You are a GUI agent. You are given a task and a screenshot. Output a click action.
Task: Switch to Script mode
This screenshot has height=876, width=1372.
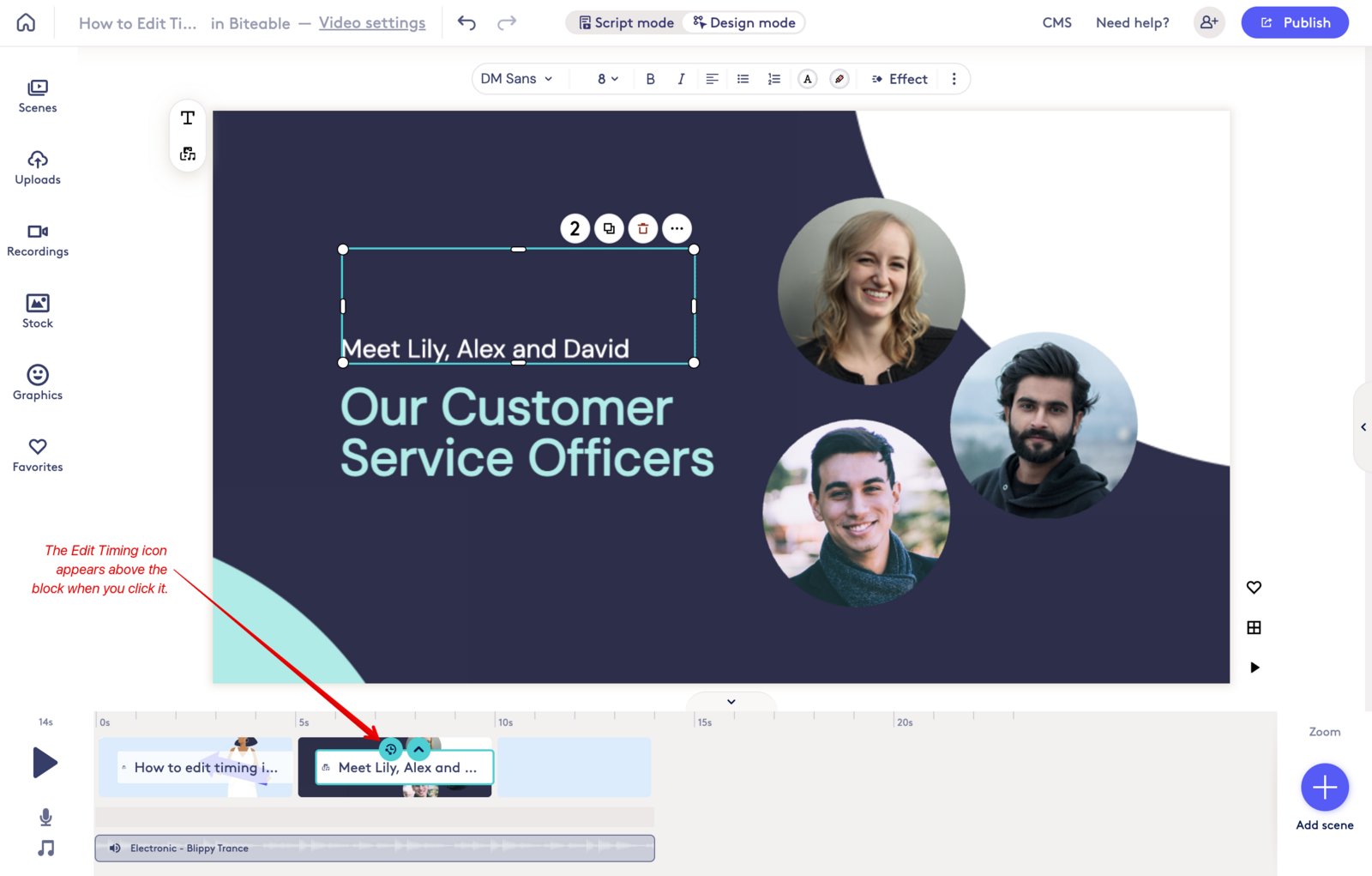626,22
